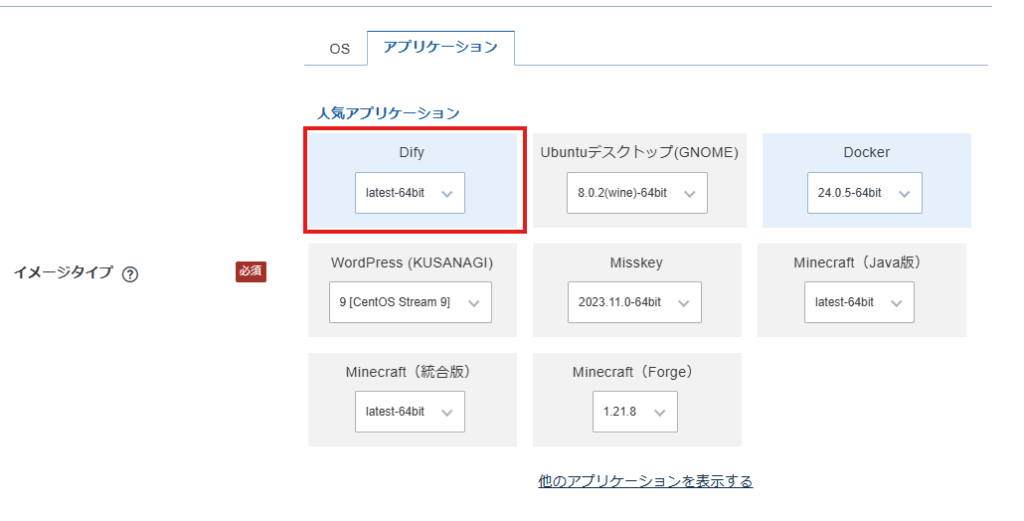Choose the Docker application tile
The width and height of the screenshot is (1024, 521).
click(866, 153)
